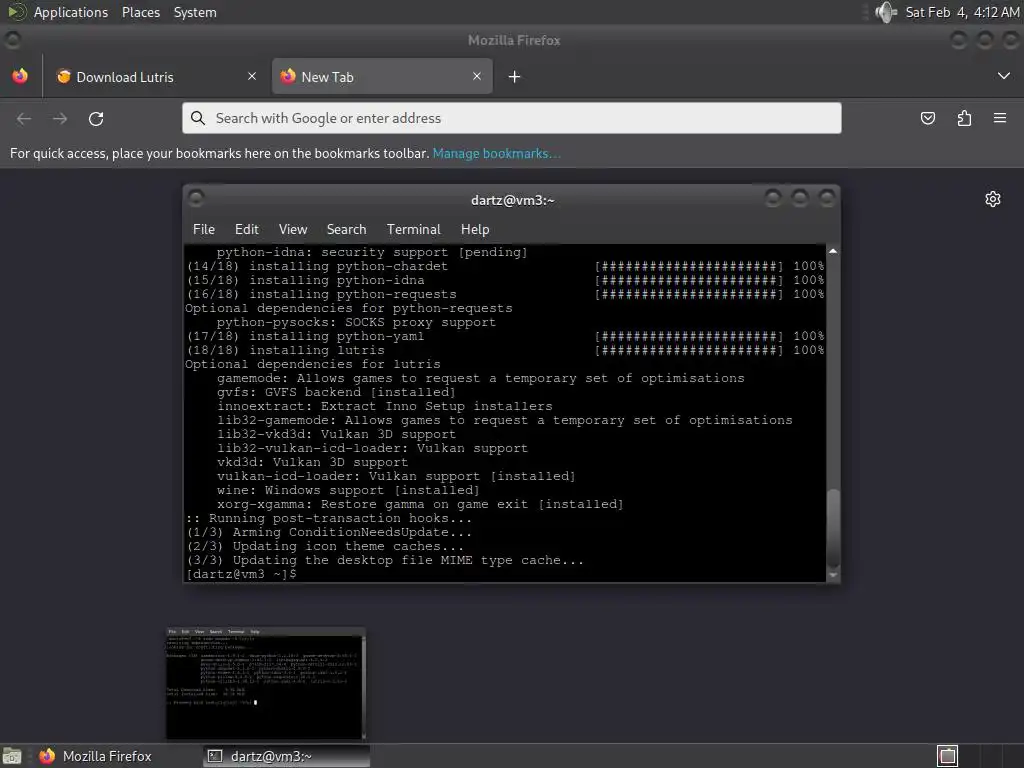Click 'Optional dependencies for lutris' text
This screenshot has height=768, width=1024.
coord(313,364)
